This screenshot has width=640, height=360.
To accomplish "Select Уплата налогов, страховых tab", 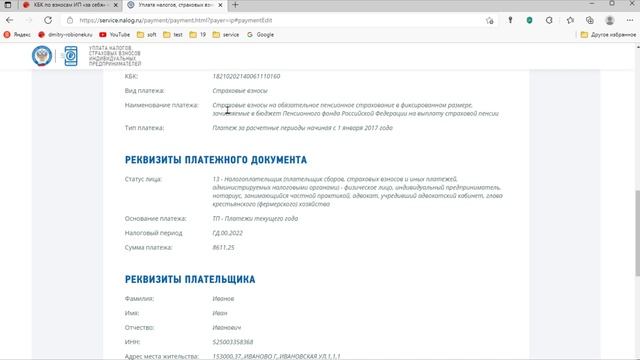I will pyautogui.click(x=176, y=5).
